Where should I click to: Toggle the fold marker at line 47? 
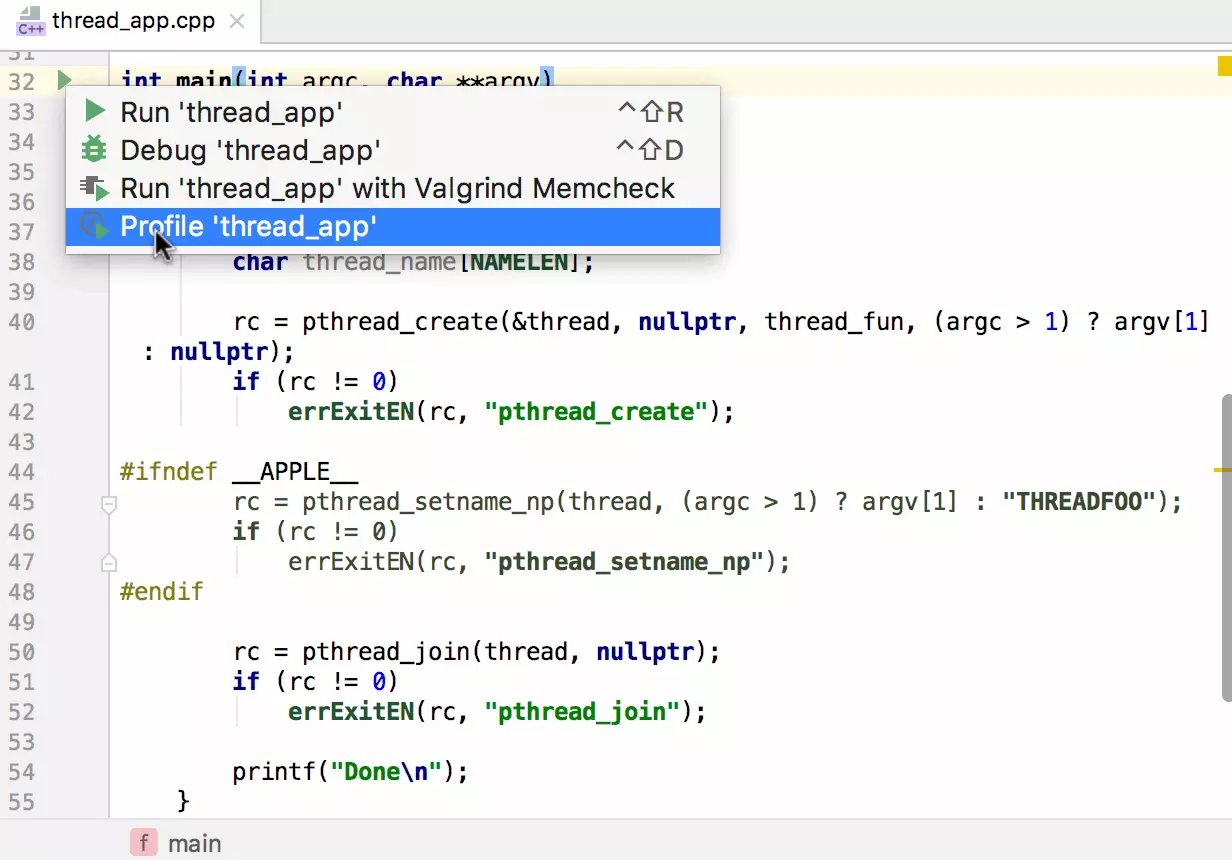tap(109, 564)
